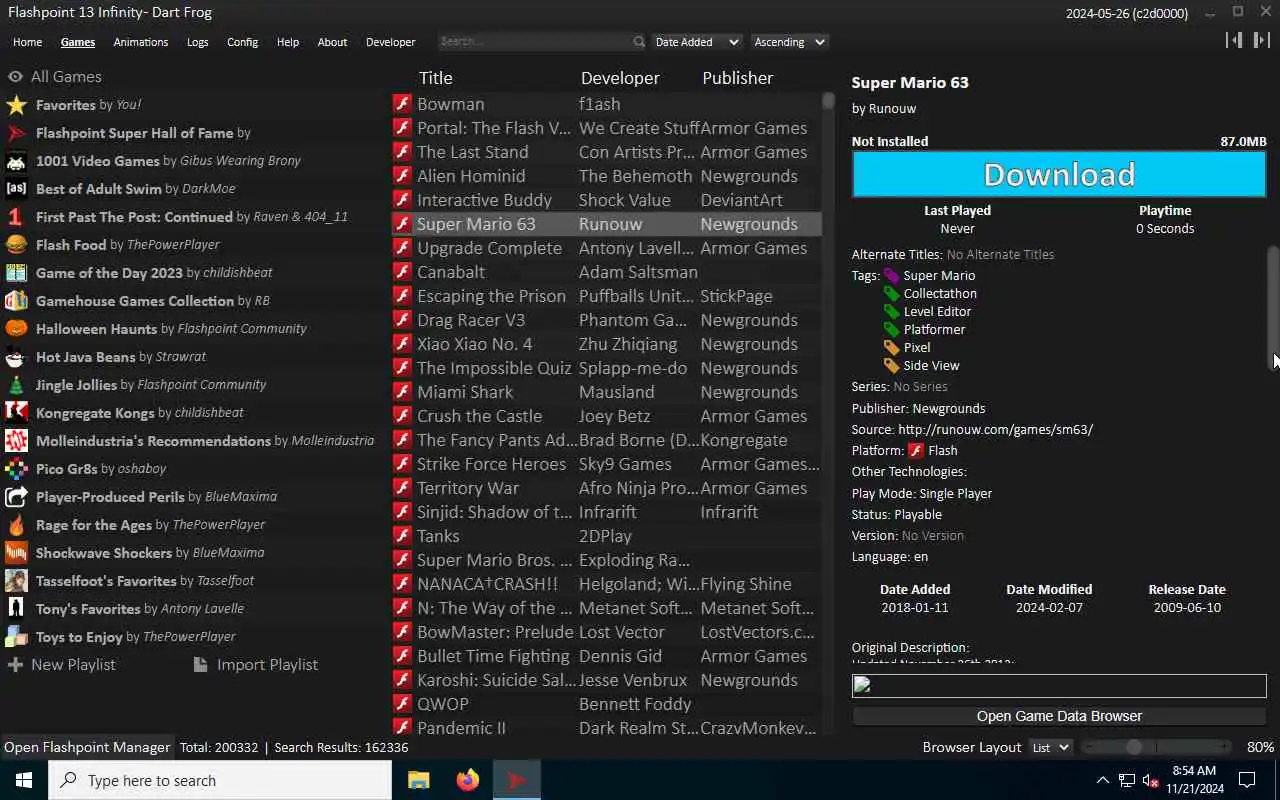1280x800 pixels.
Task: Click the taskbar search box
Action: pos(220,780)
